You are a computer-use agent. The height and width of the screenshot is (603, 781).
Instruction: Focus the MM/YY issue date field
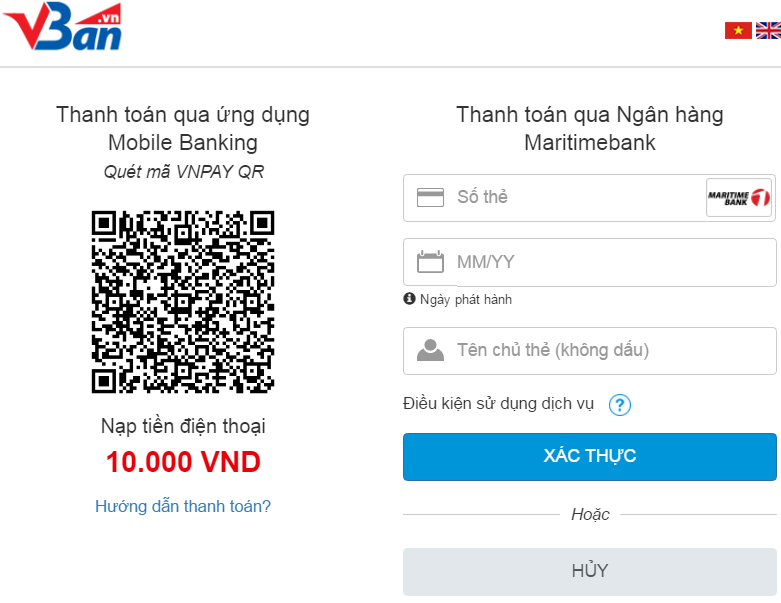600,263
